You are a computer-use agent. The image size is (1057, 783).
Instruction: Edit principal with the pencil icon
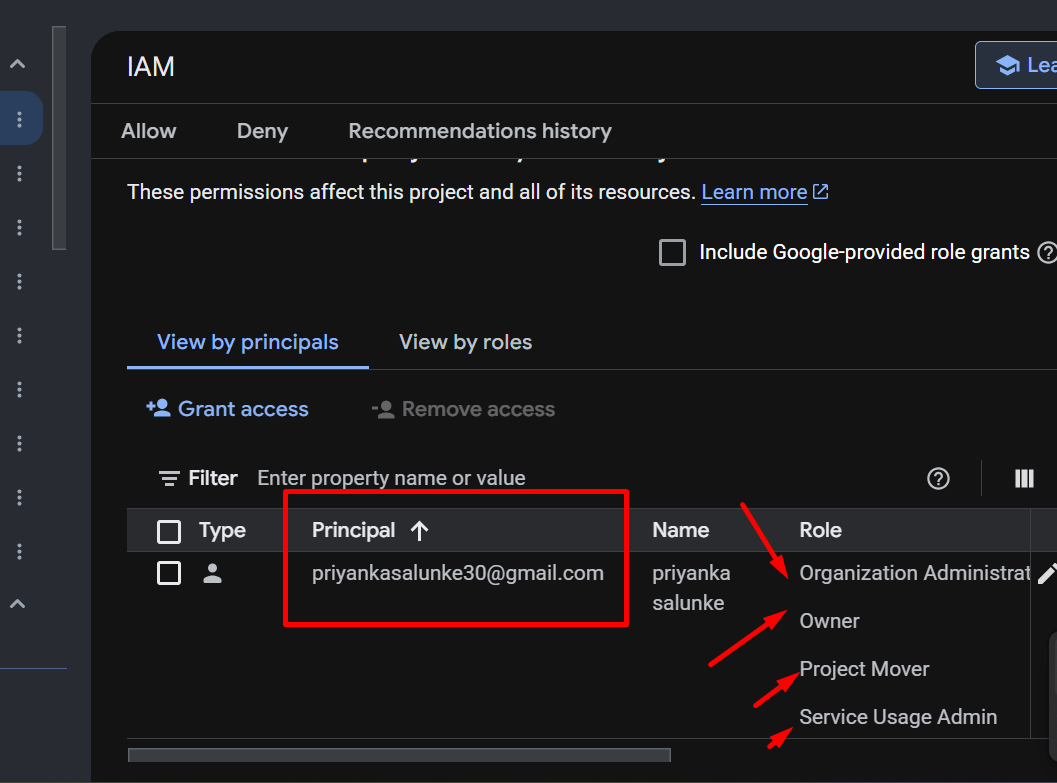point(1047,574)
